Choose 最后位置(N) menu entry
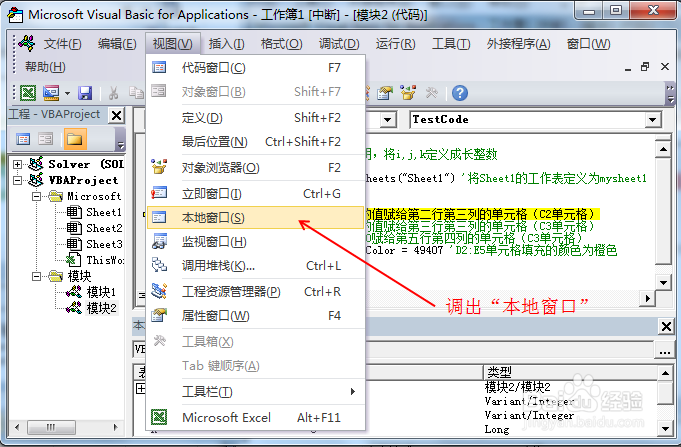Screen dimensions: 681x447 (x=255, y=142)
